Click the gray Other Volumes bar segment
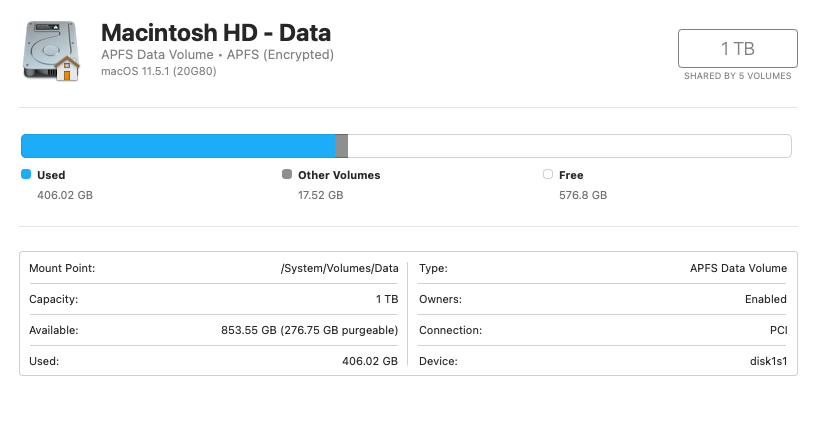 pyautogui.click(x=342, y=146)
